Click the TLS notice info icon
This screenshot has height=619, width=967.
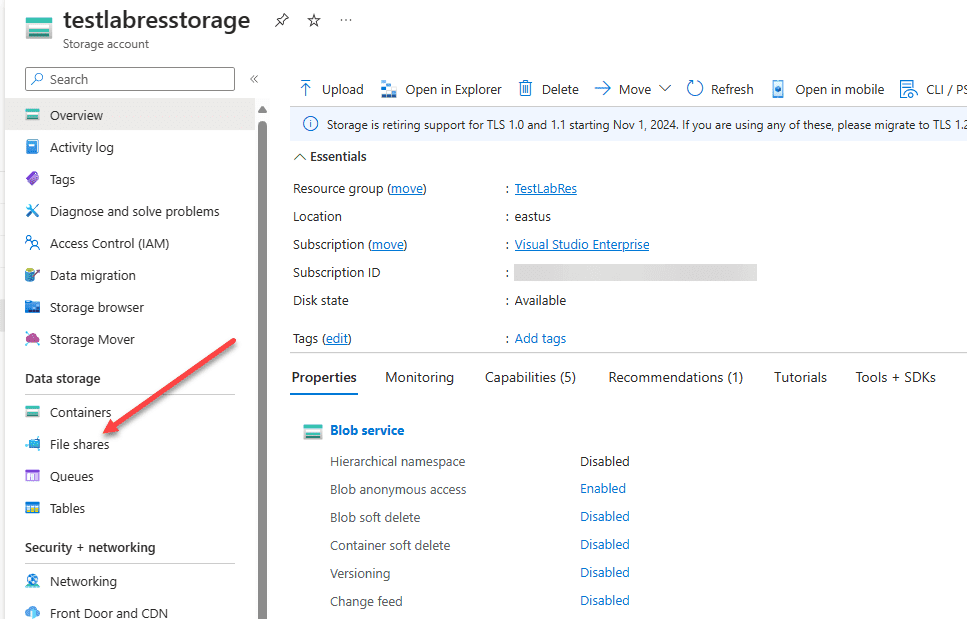point(311,124)
